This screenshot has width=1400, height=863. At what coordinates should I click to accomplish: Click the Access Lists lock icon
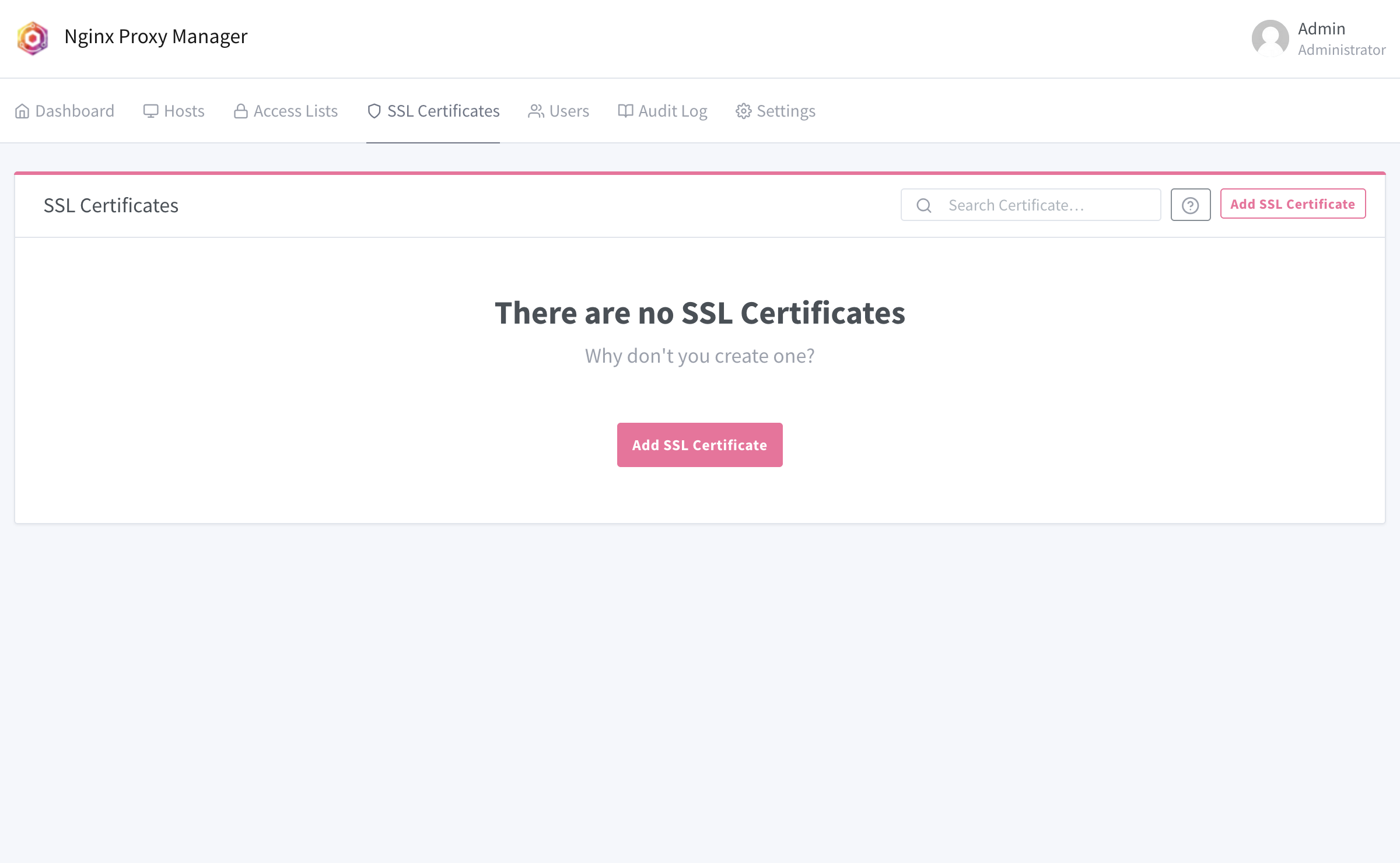pyautogui.click(x=240, y=111)
